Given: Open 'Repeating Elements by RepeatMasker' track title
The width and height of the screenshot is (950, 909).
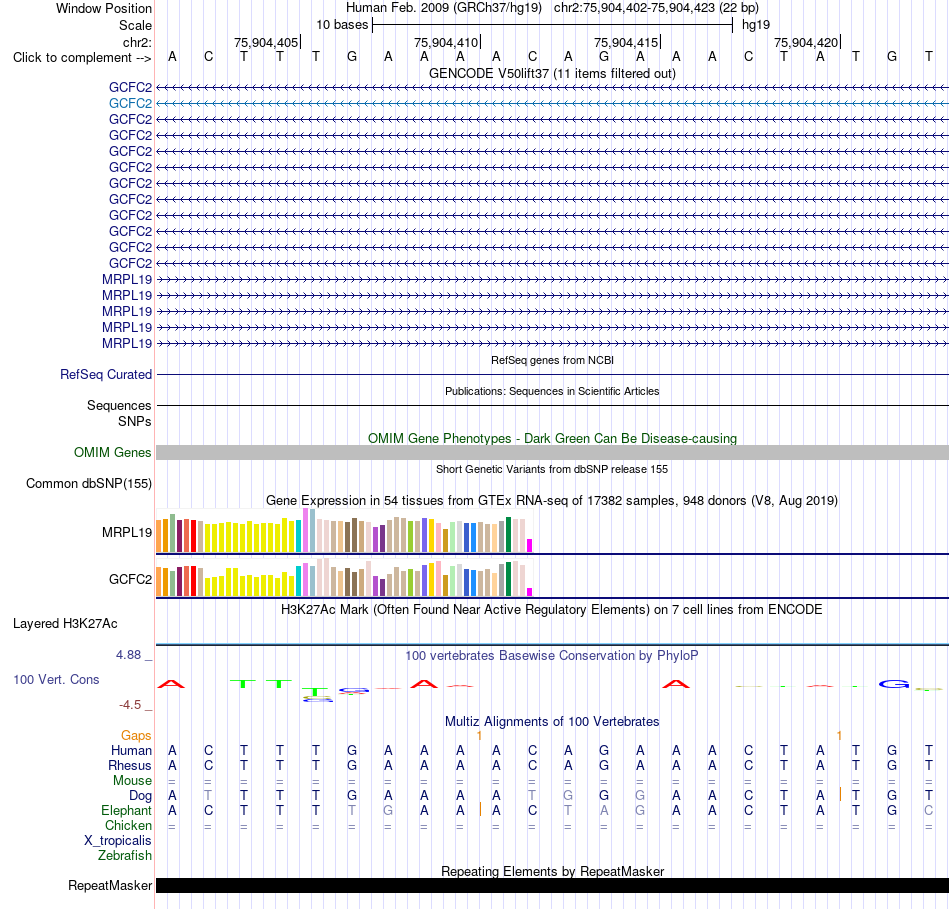Looking at the screenshot, I should tap(552, 871).
